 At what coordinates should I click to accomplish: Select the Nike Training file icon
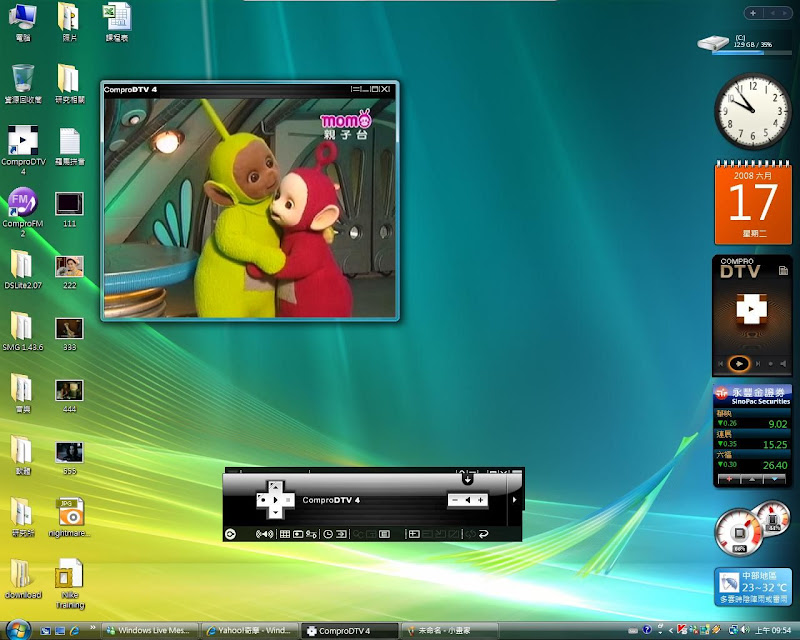[x=69, y=583]
